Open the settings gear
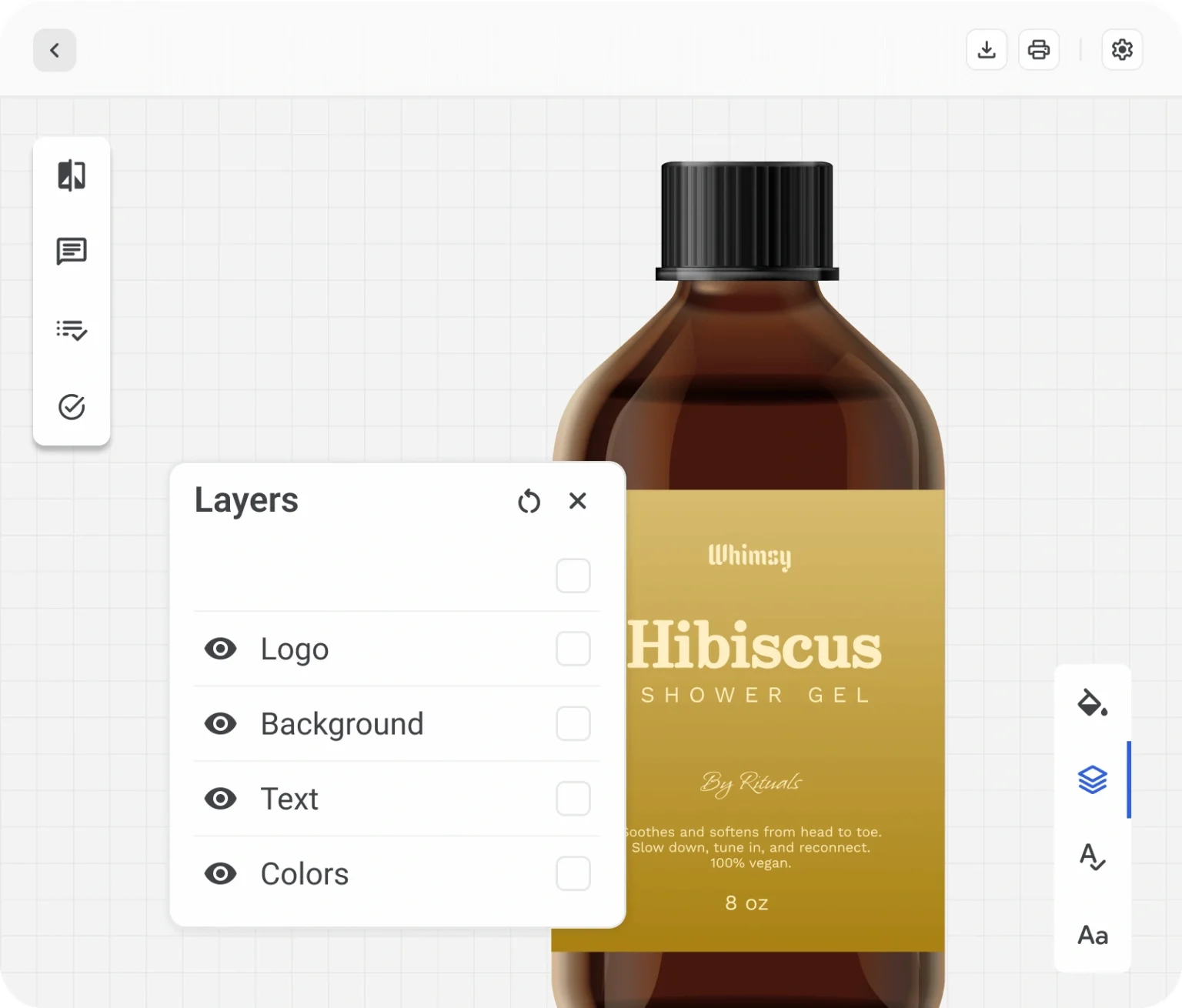The image size is (1182, 1008). click(x=1122, y=49)
